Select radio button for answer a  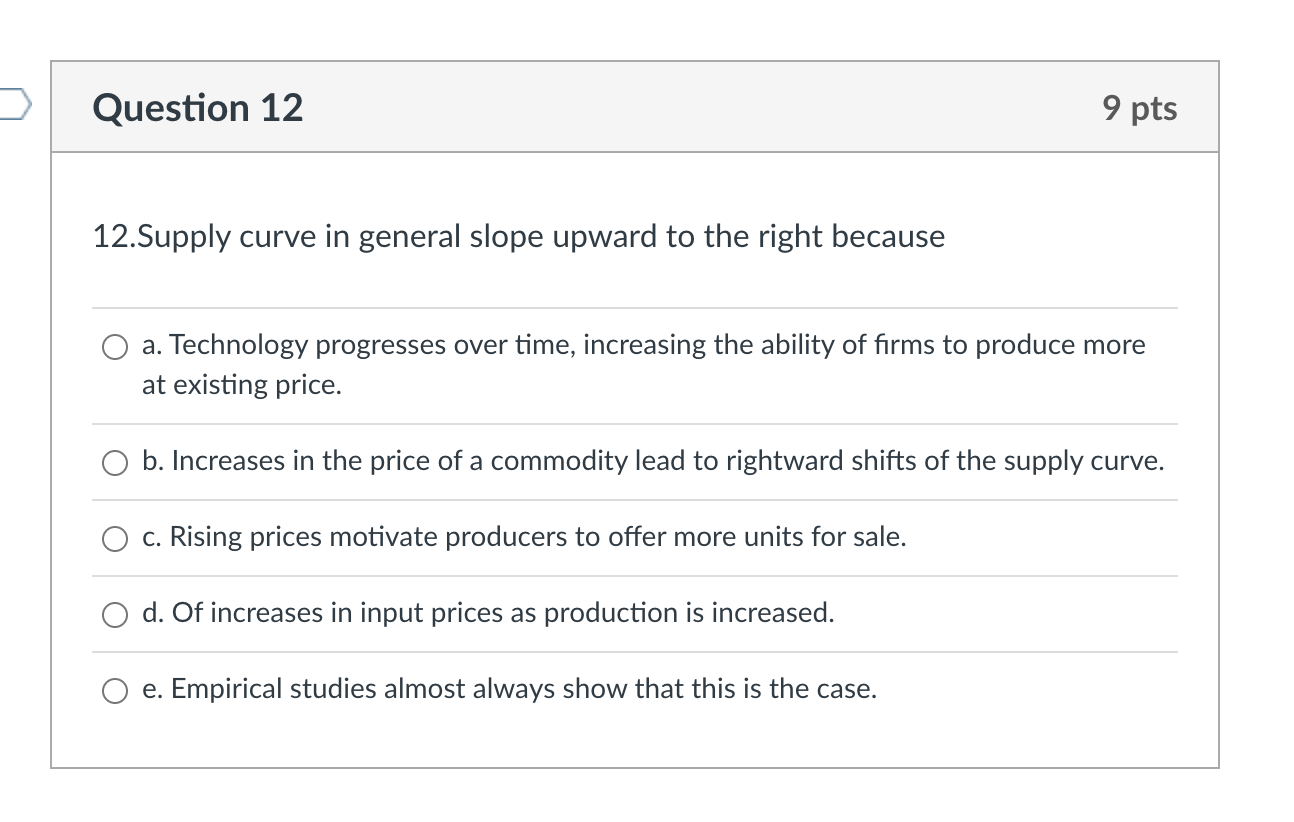tap(115, 347)
